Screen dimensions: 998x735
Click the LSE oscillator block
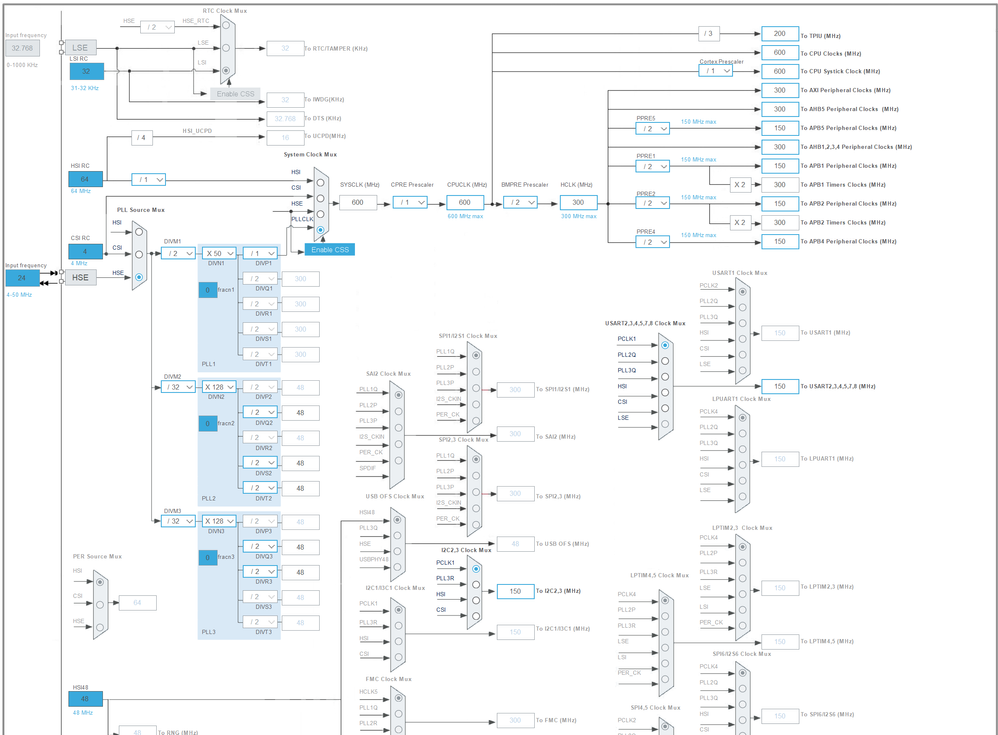[80, 48]
